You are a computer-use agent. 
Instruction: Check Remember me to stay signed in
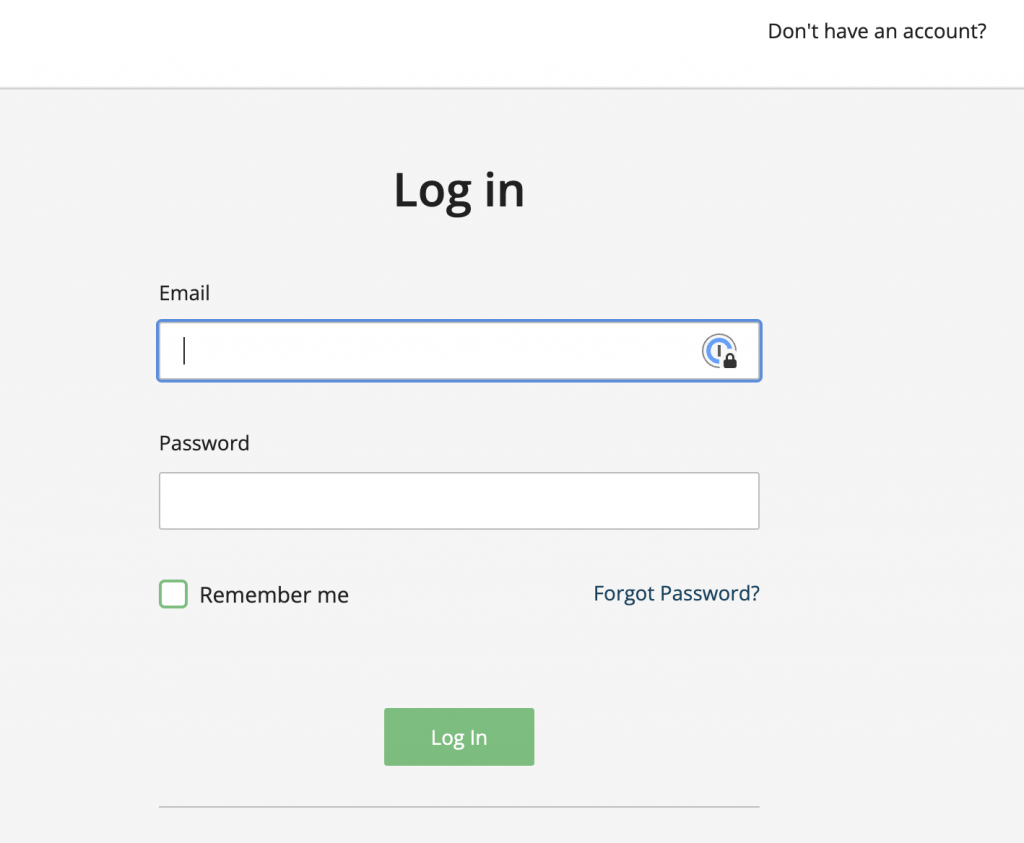pyautogui.click(x=173, y=594)
